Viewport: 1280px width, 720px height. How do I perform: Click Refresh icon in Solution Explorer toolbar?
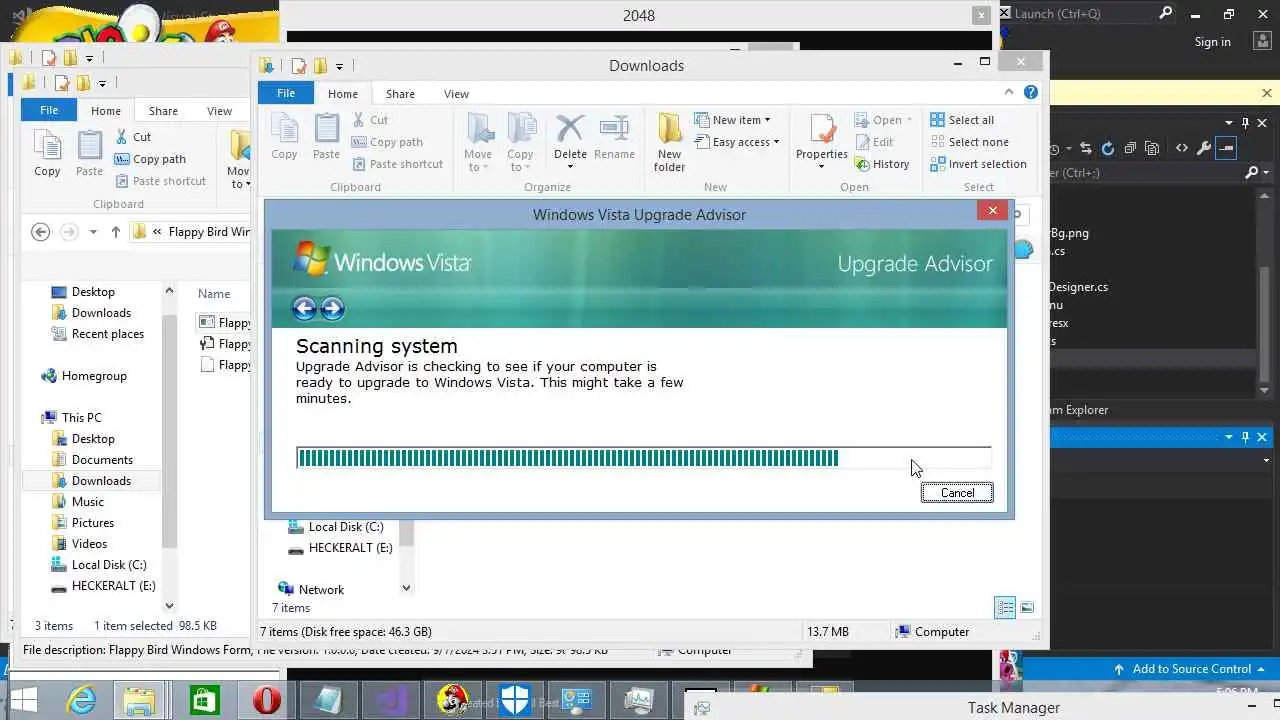pos(1107,148)
